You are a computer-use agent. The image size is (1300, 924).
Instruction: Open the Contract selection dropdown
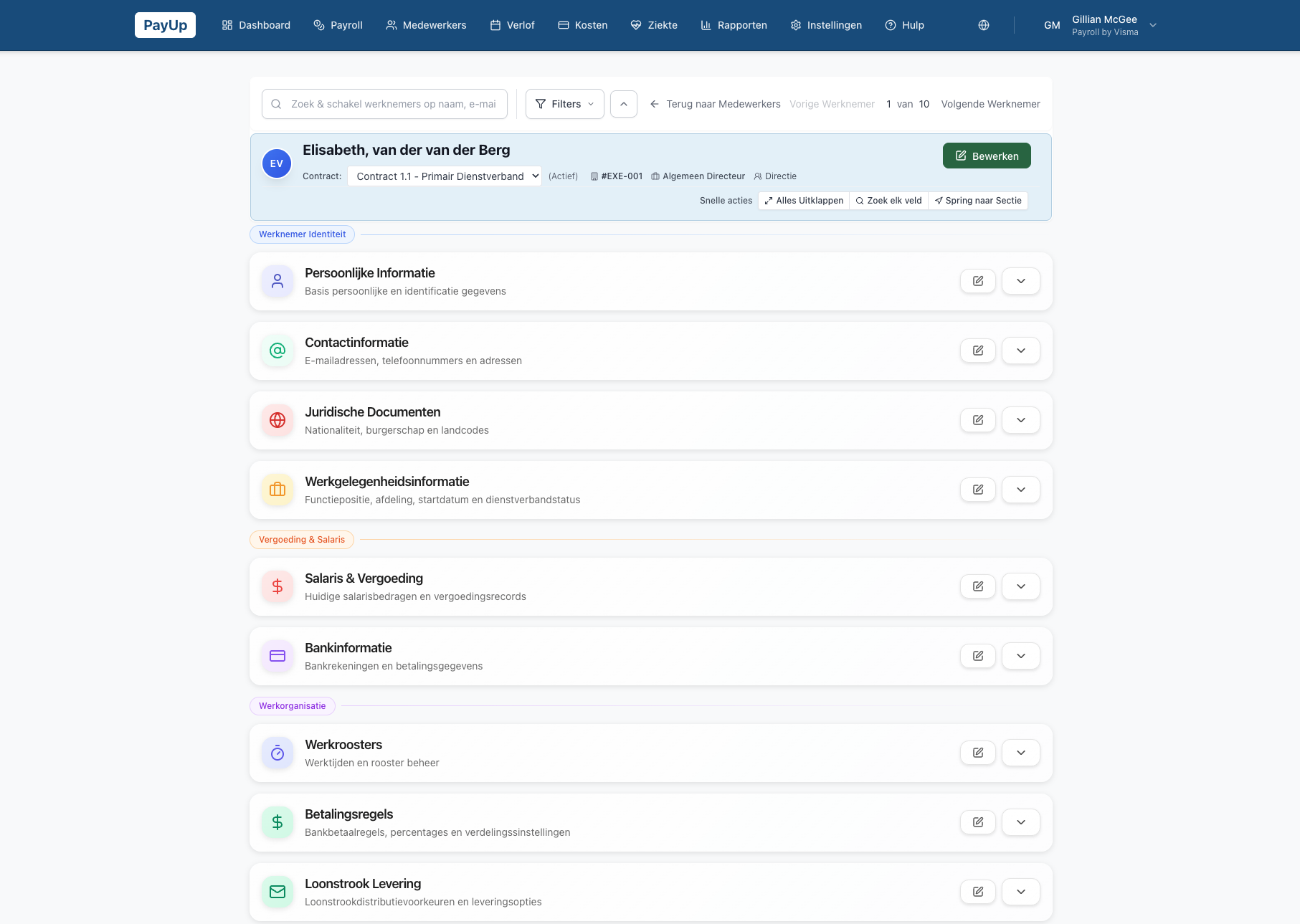pos(445,176)
